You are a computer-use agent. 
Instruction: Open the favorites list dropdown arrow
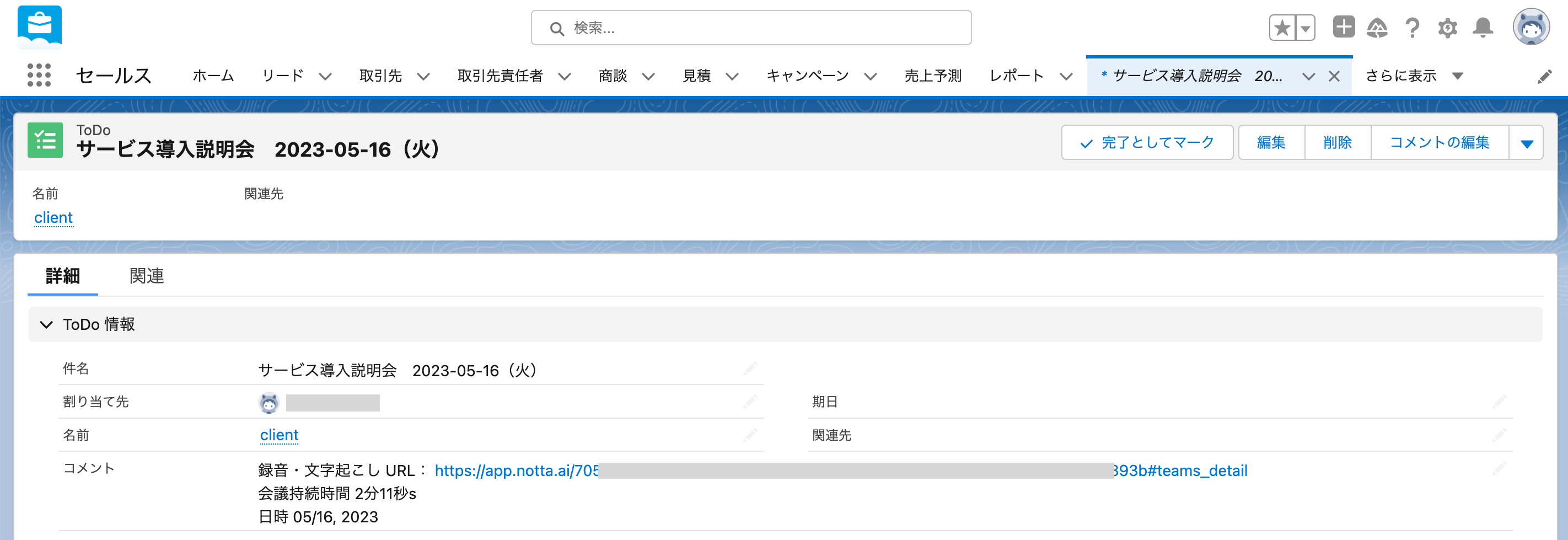pos(1305,28)
